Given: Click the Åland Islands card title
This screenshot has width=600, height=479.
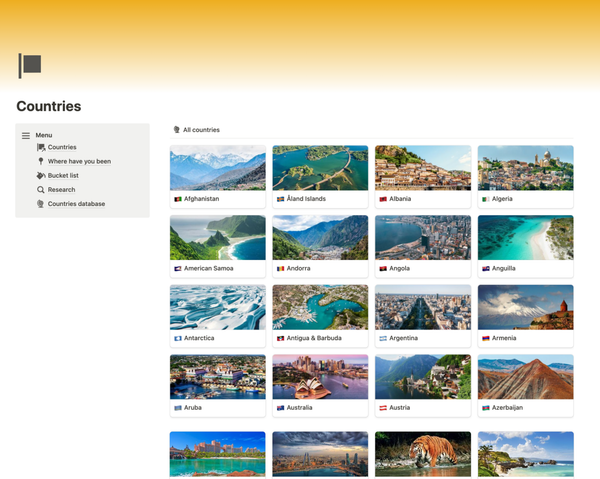Looking at the screenshot, I should (306, 199).
